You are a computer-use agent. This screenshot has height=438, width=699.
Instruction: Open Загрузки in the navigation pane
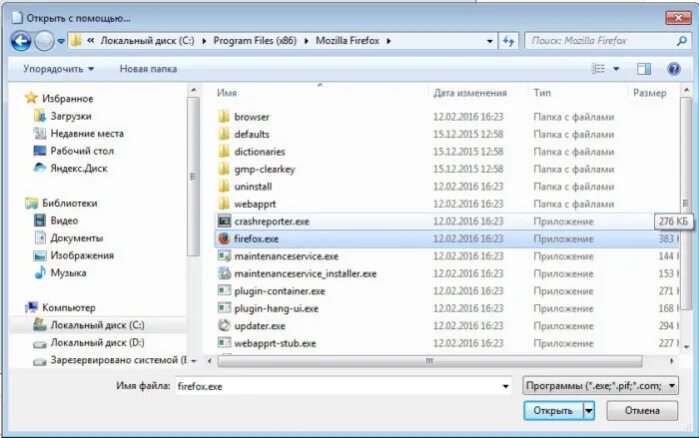coord(70,116)
